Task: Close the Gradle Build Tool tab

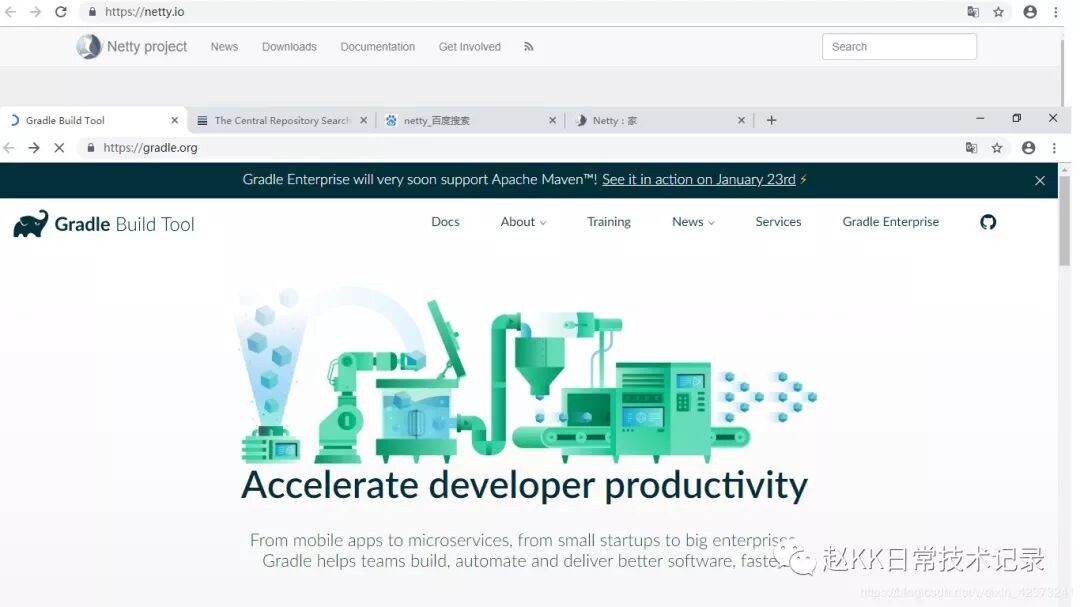Action: coord(174,120)
